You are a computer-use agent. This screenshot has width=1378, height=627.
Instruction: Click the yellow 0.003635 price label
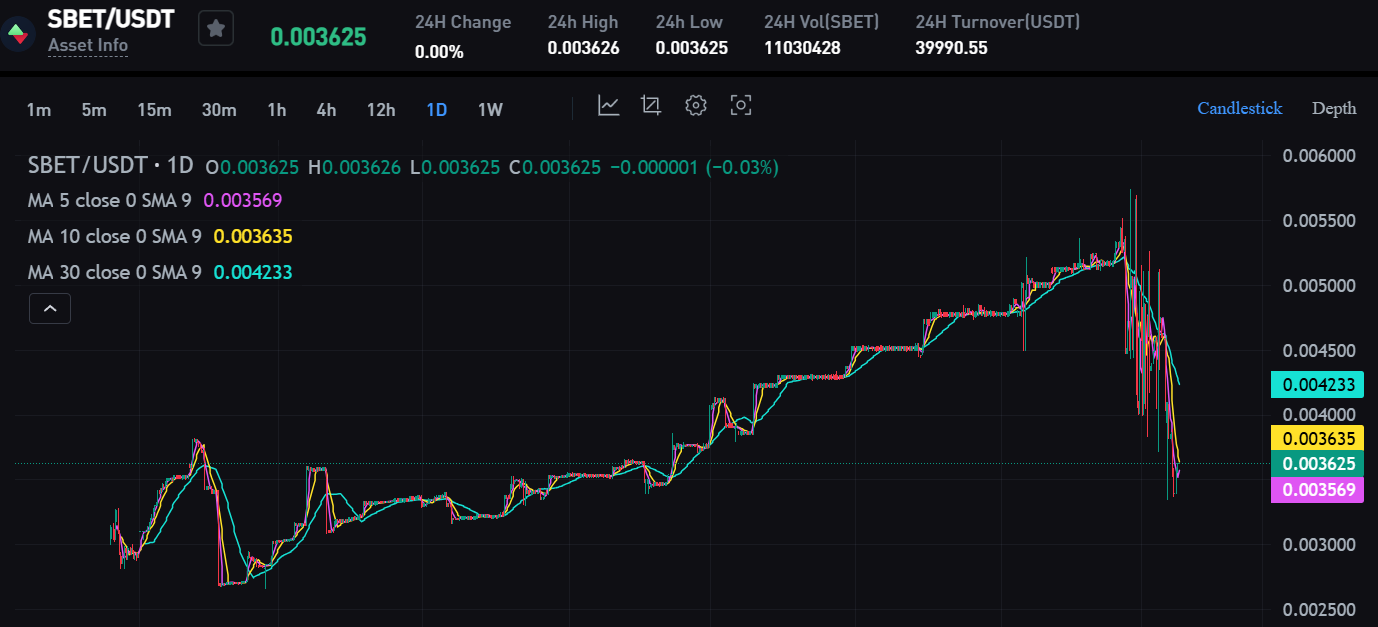pos(1318,438)
